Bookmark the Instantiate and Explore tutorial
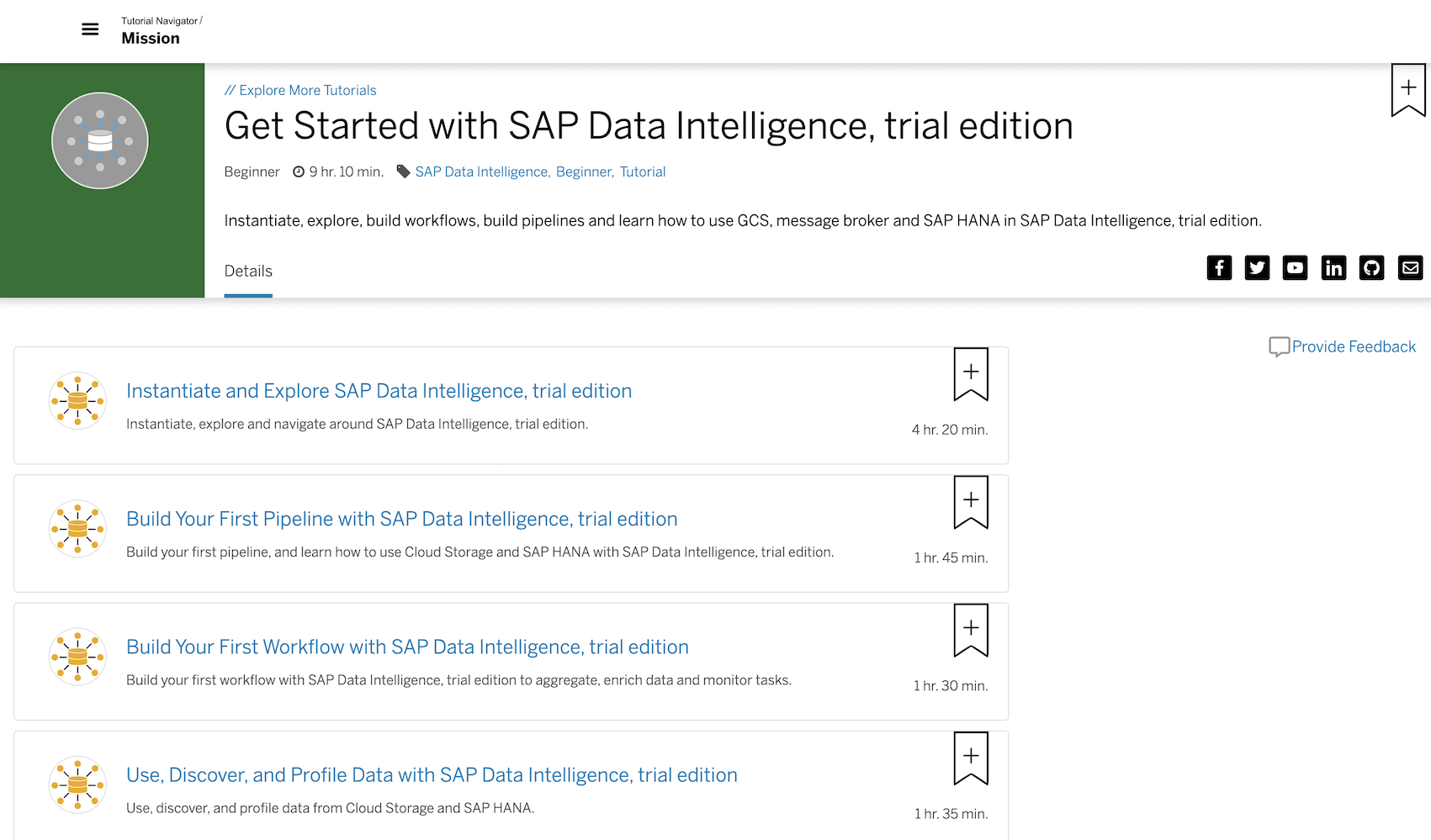1431x840 pixels. pyautogui.click(x=970, y=372)
